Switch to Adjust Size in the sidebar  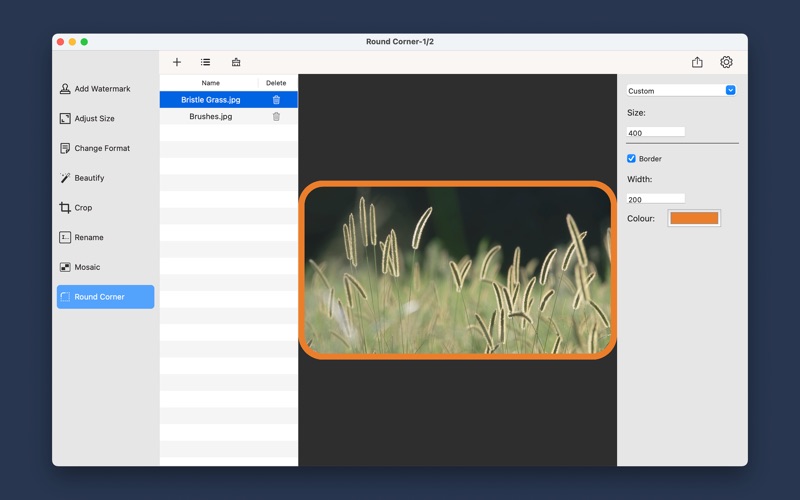pyautogui.click(x=94, y=119)
